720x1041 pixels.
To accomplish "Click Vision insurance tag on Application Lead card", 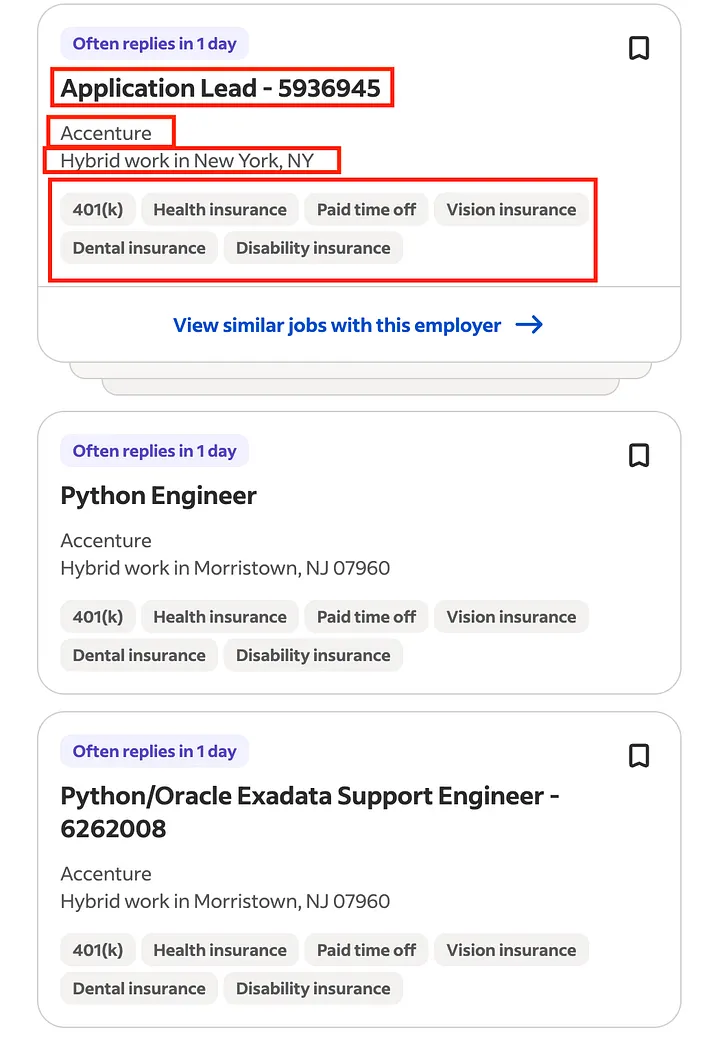I will coord(511,210).
